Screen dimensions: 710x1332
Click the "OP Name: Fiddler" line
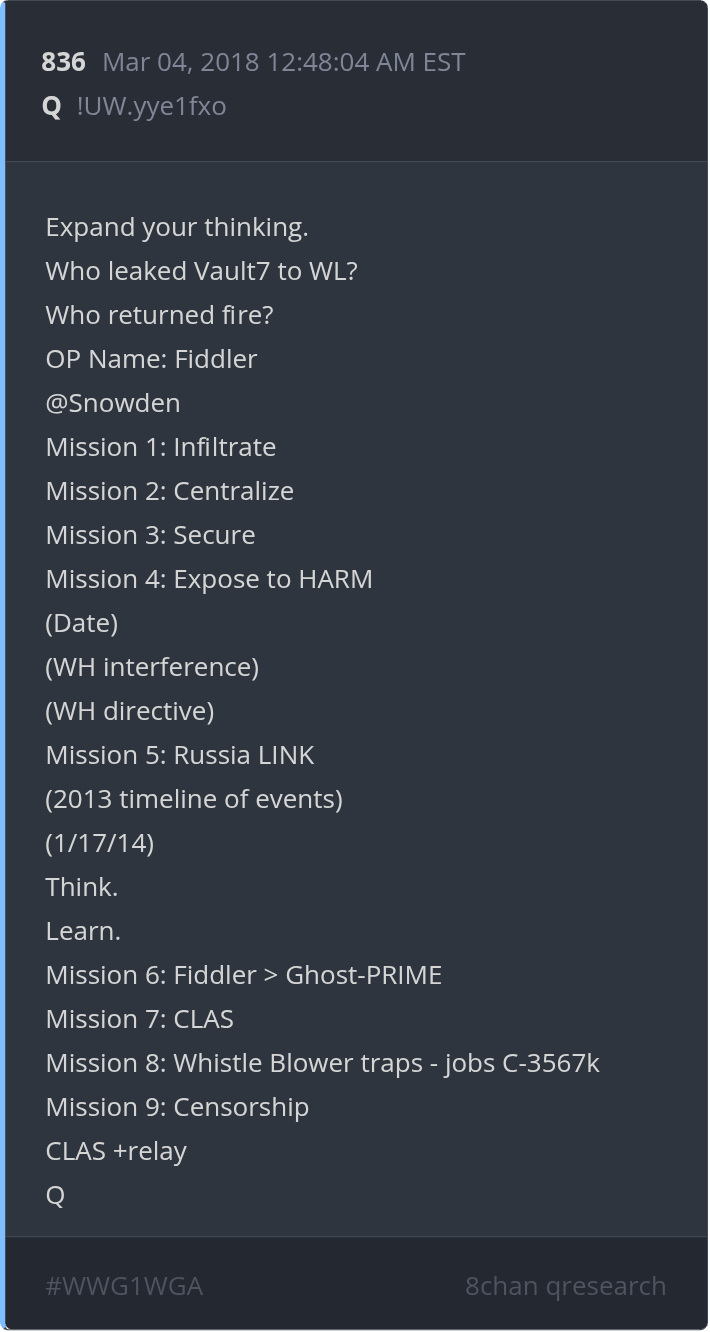pos(151,359)
